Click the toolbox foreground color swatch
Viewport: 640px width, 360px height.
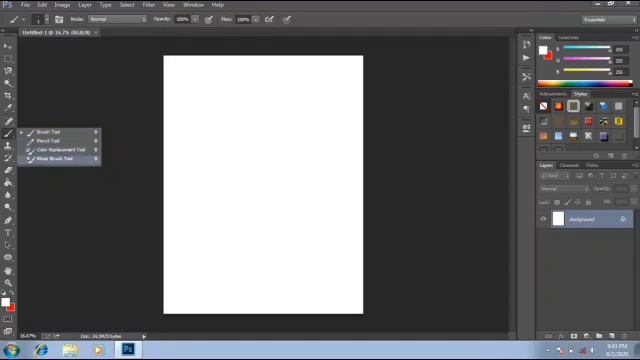pos(5,302)
